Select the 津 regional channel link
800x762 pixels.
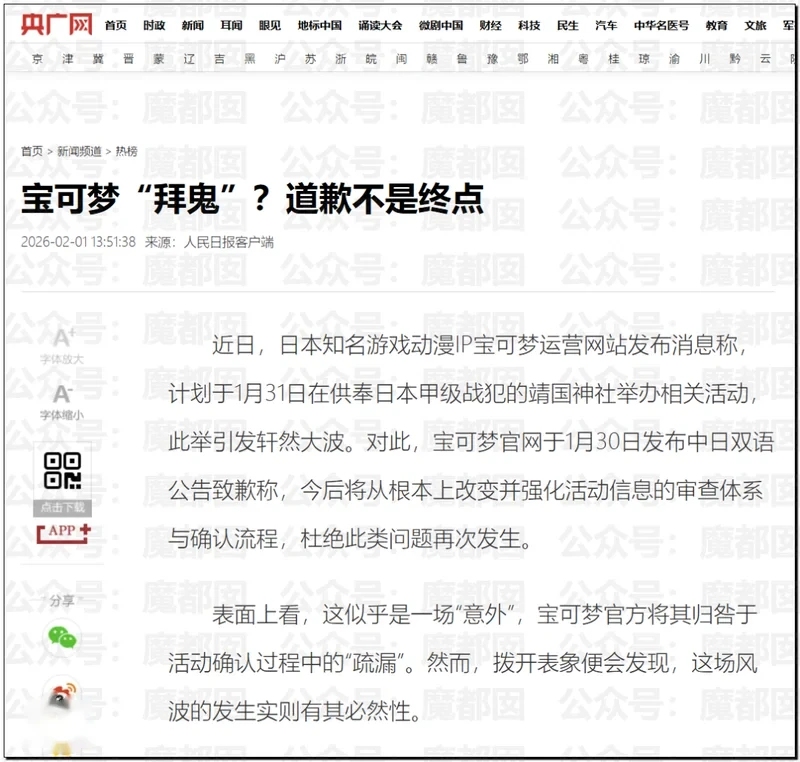tap(68, 59)
